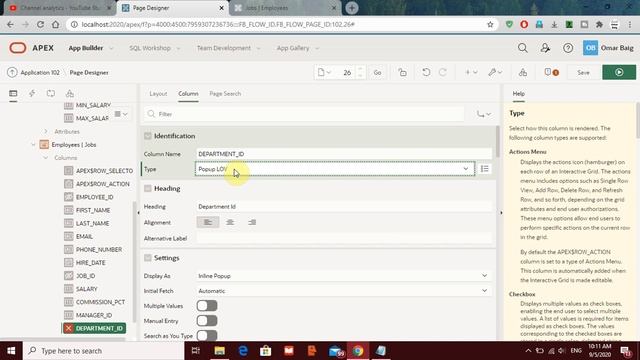Run the page with green play button
640x360 pixels.
pyautogui.click(x=619, y=72)
